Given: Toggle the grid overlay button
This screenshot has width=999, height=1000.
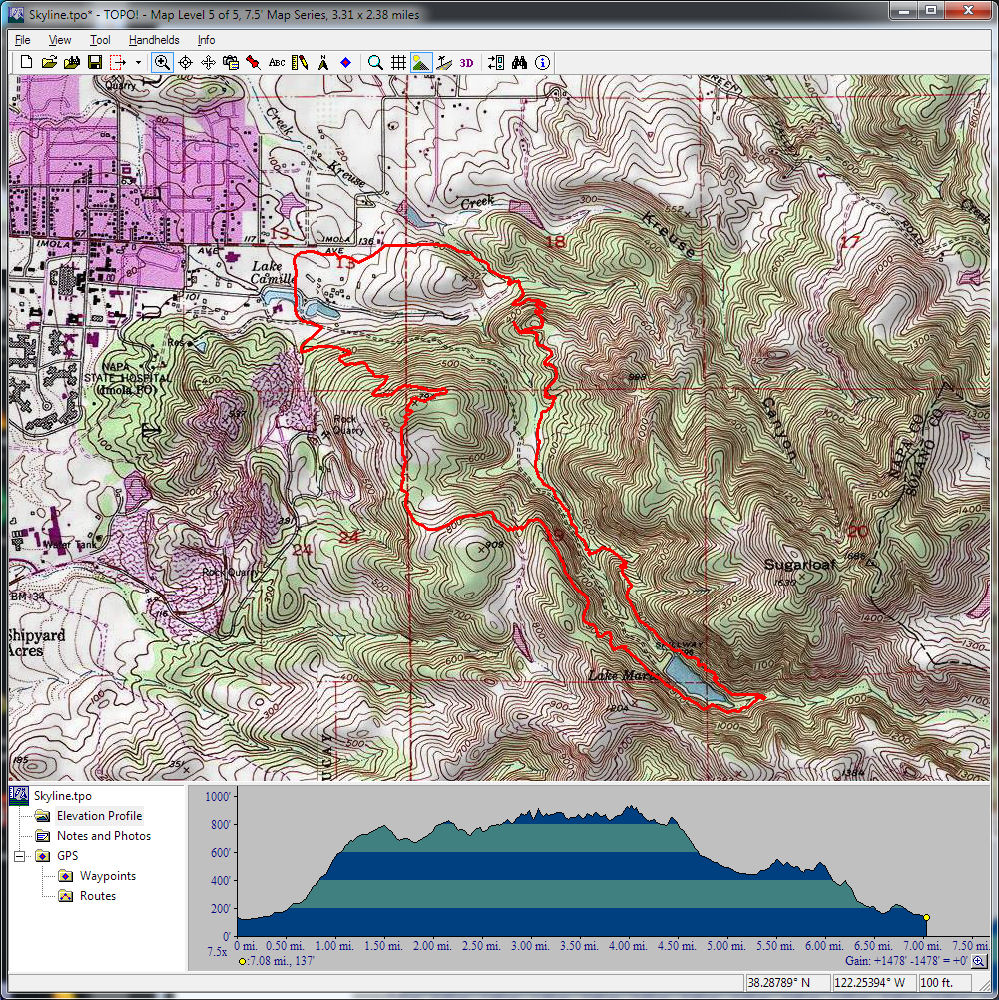Looking at the screenshot, I should [x=398, y=62].
